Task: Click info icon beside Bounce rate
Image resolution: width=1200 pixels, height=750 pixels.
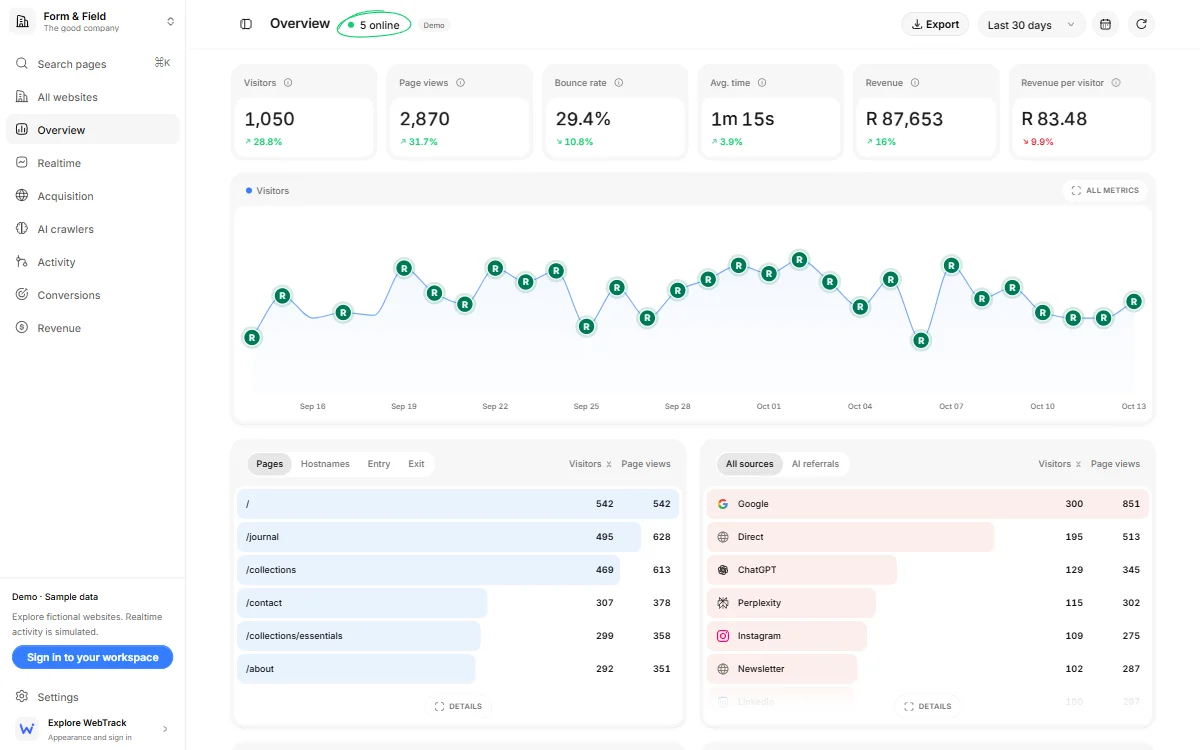Action: [x=618, y=83]
